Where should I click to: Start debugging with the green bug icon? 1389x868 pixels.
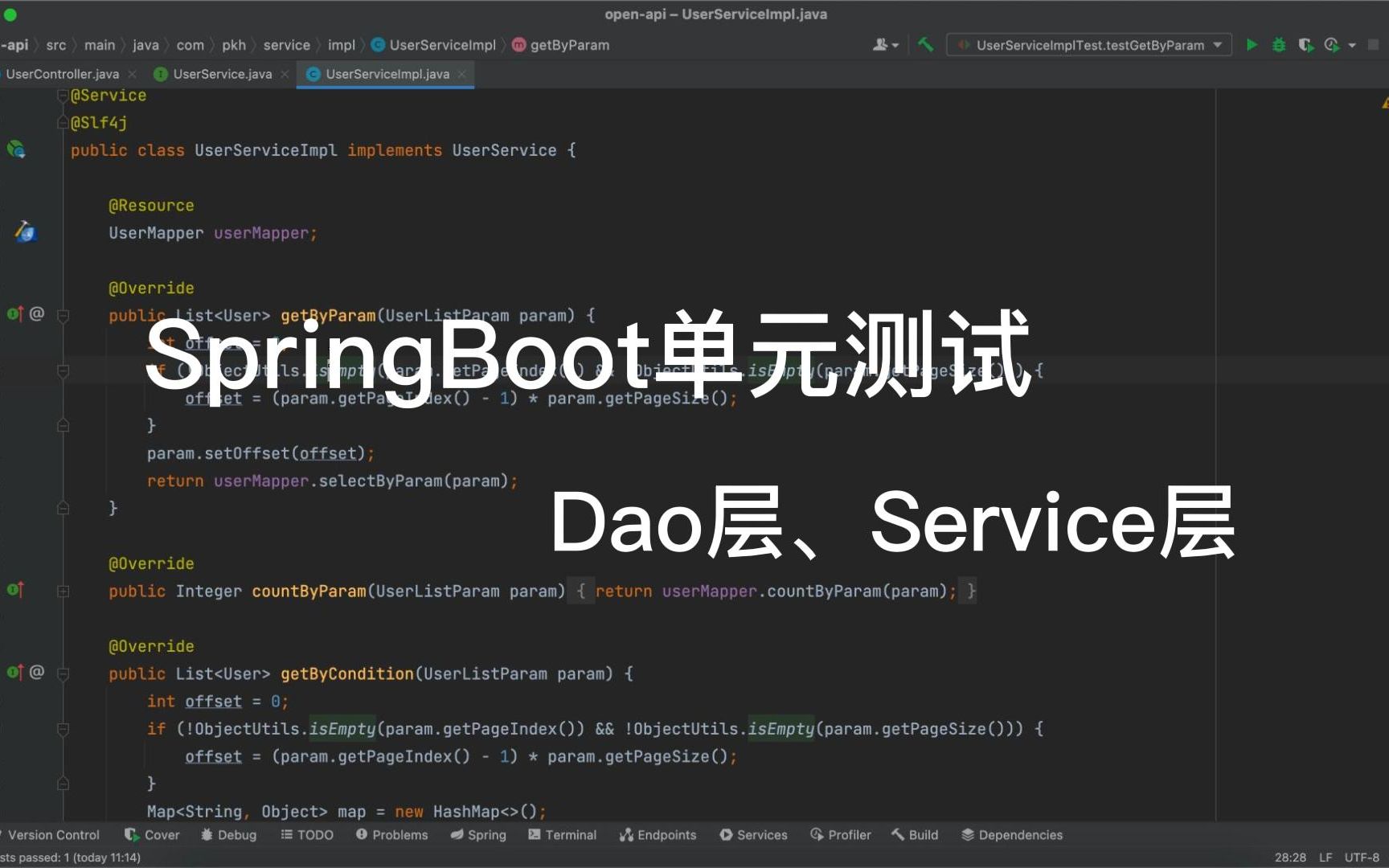point(1278,45)
